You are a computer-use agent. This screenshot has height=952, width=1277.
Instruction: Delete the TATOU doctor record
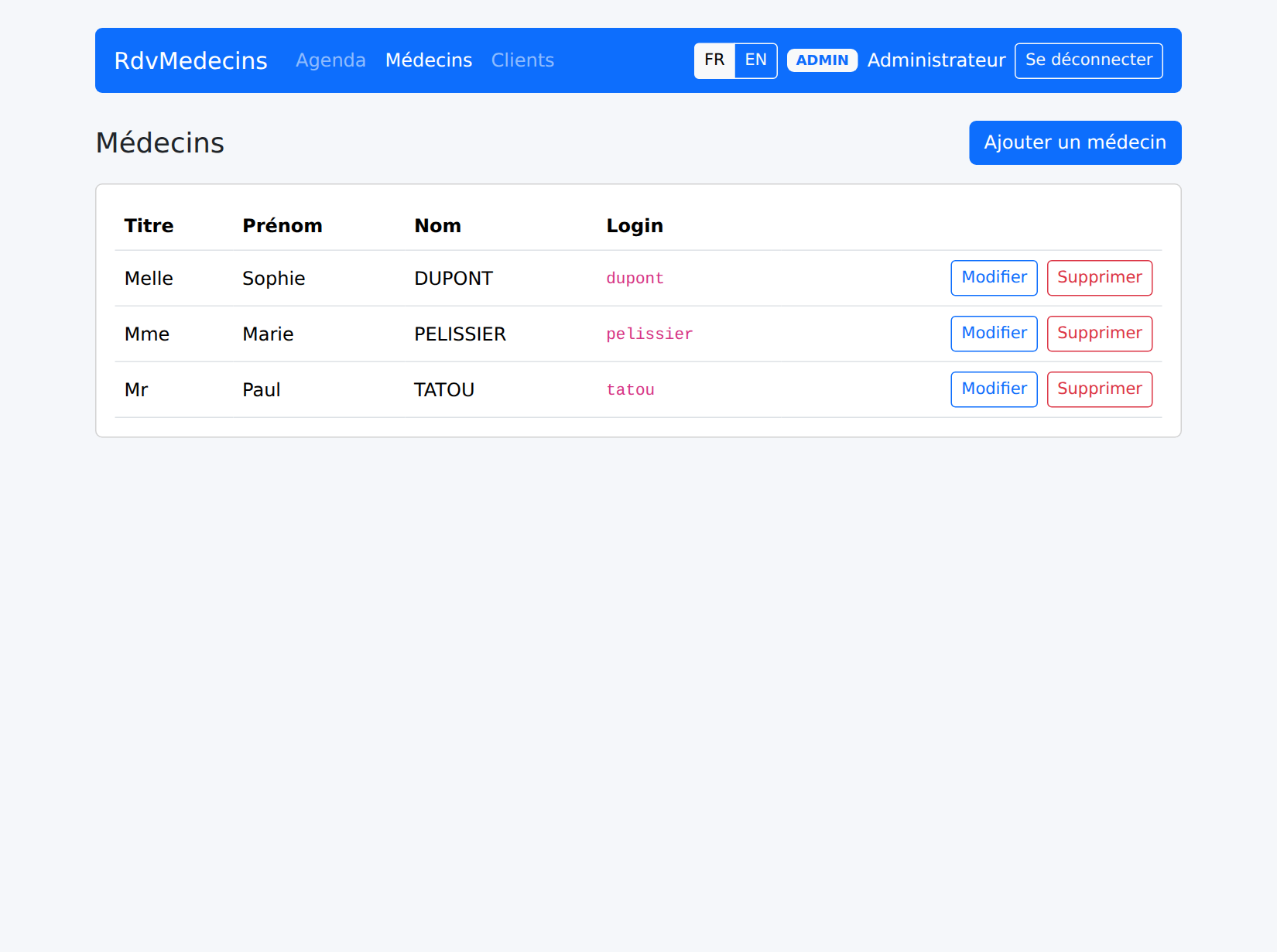click(1100, 389)
